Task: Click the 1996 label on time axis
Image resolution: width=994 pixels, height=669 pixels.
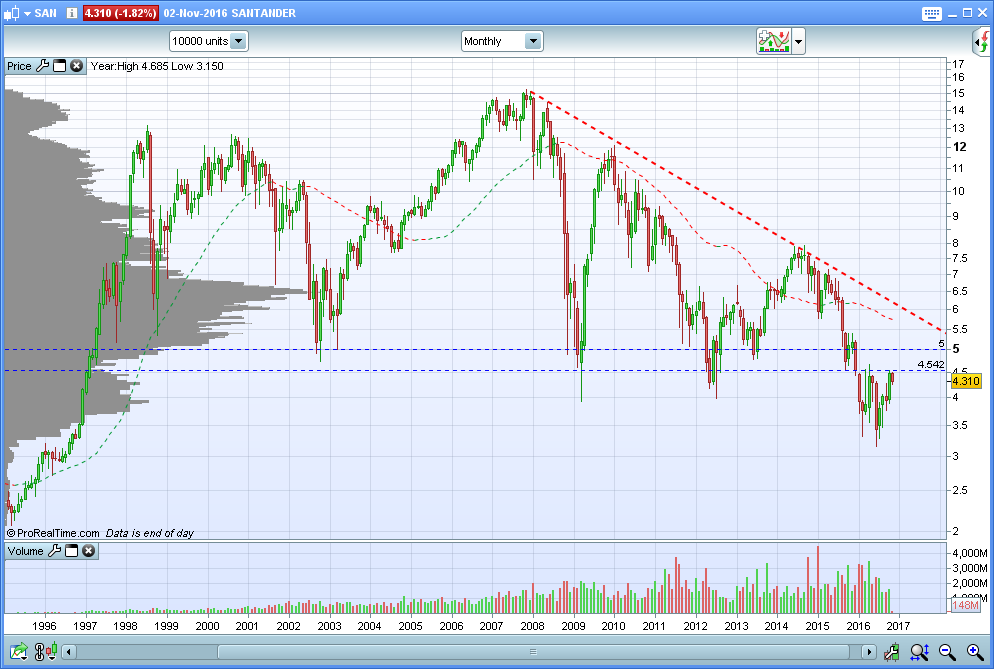Action: [44, 626]
